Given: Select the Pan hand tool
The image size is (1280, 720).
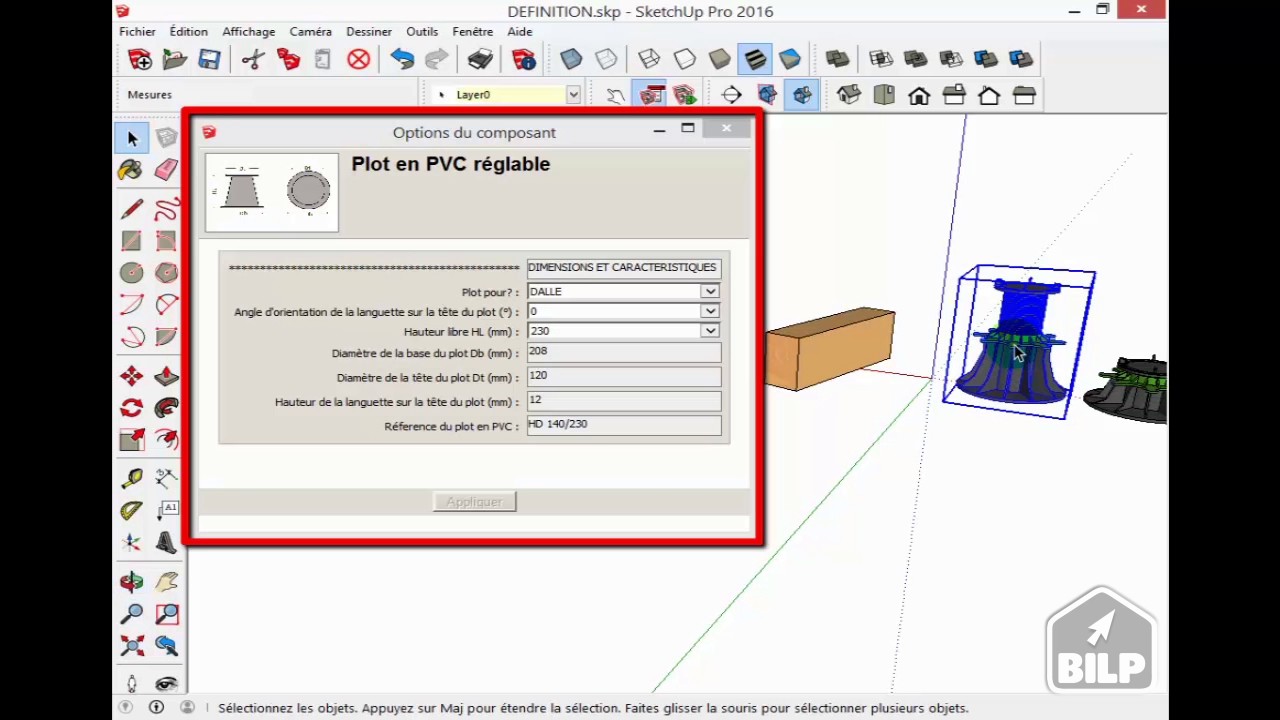Looking at the screenshot, I should [x=166, y=581].
